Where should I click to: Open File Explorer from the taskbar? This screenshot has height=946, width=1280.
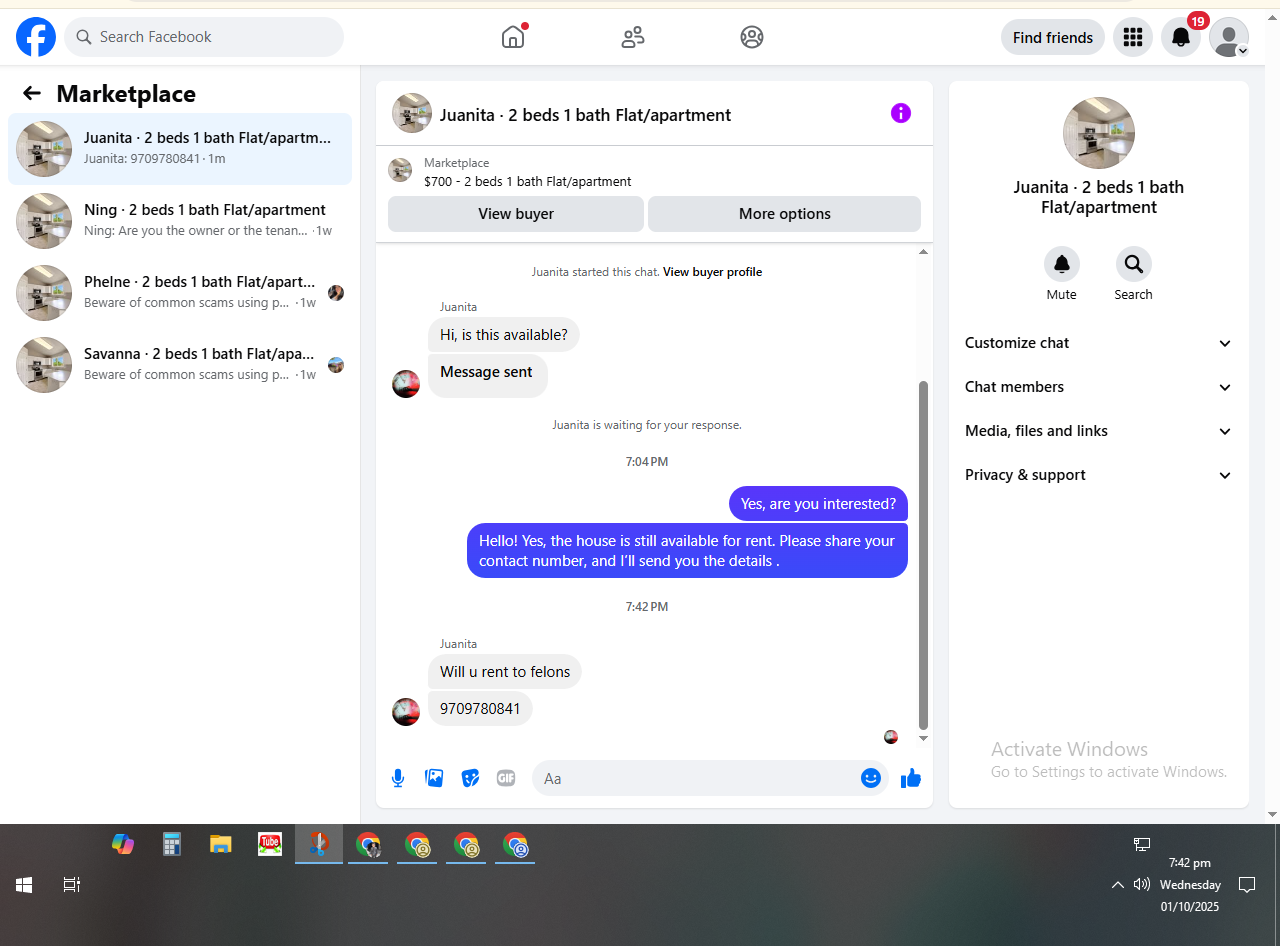pos(221,844)
